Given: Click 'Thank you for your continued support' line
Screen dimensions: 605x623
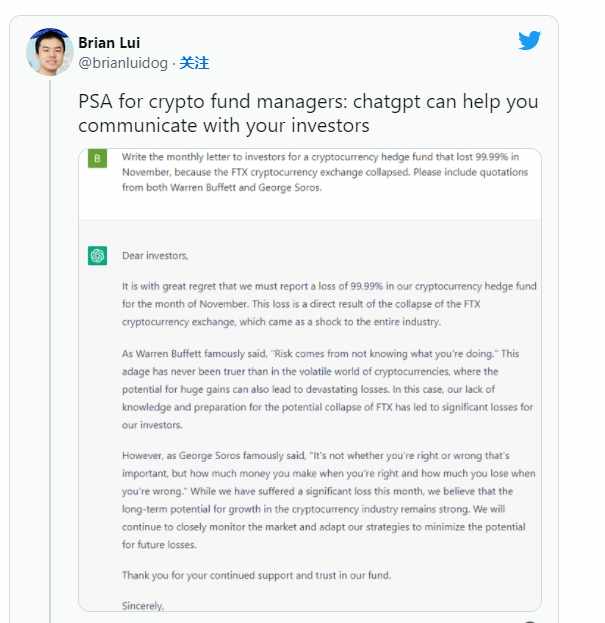Looking at the screenshot, I should coord(257,575).
